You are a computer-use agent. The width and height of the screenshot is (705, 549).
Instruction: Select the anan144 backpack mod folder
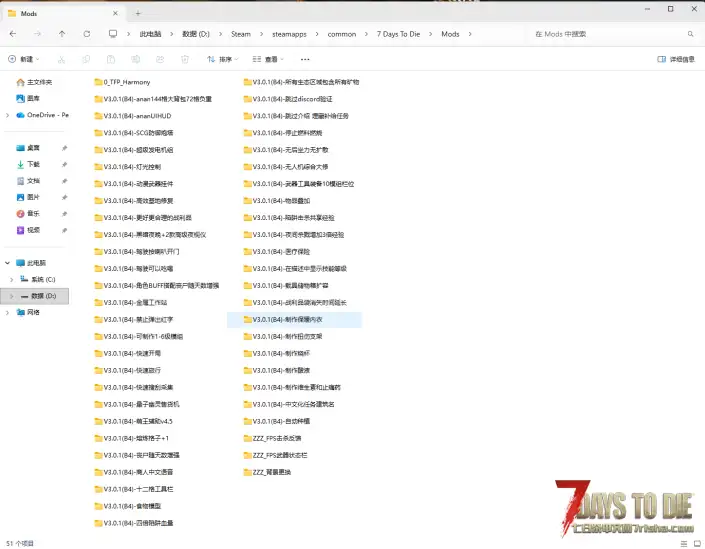[153, 99]
